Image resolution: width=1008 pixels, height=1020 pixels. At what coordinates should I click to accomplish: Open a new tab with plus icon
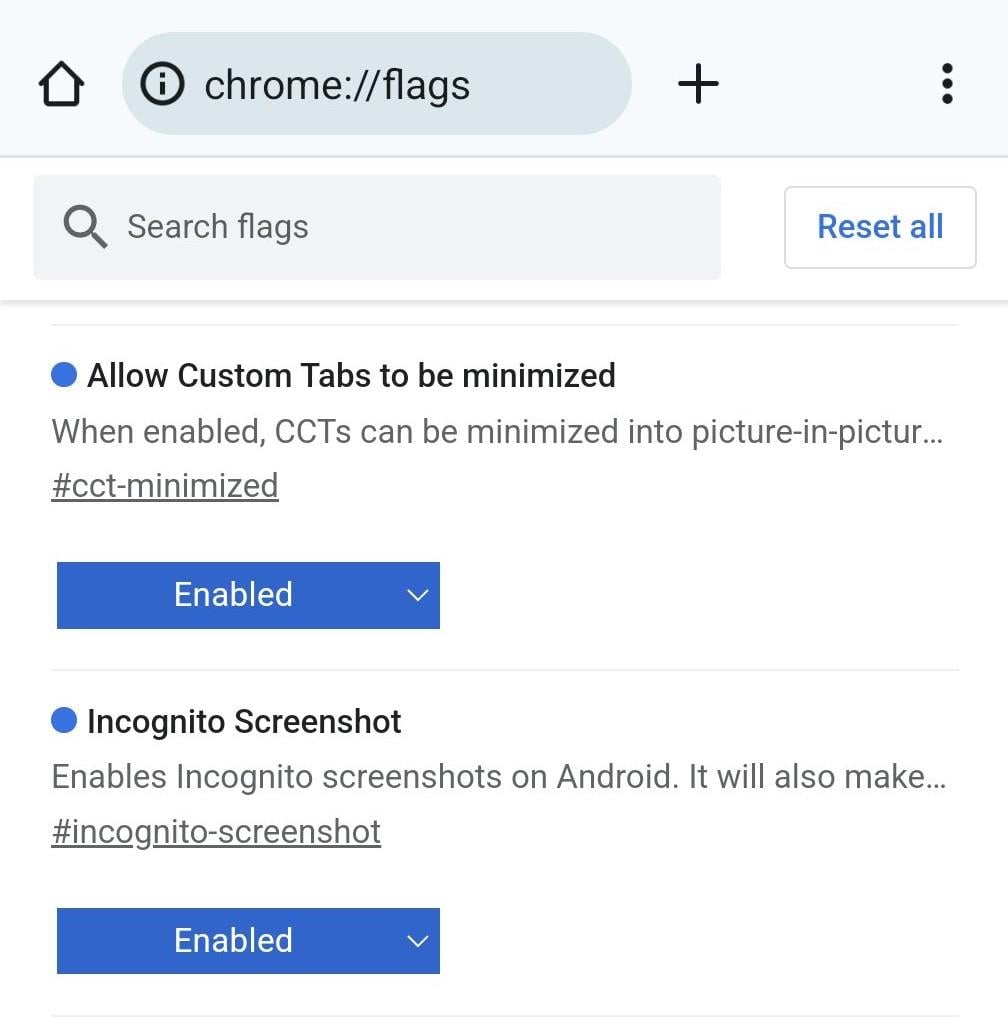click(x=698, y=83)
